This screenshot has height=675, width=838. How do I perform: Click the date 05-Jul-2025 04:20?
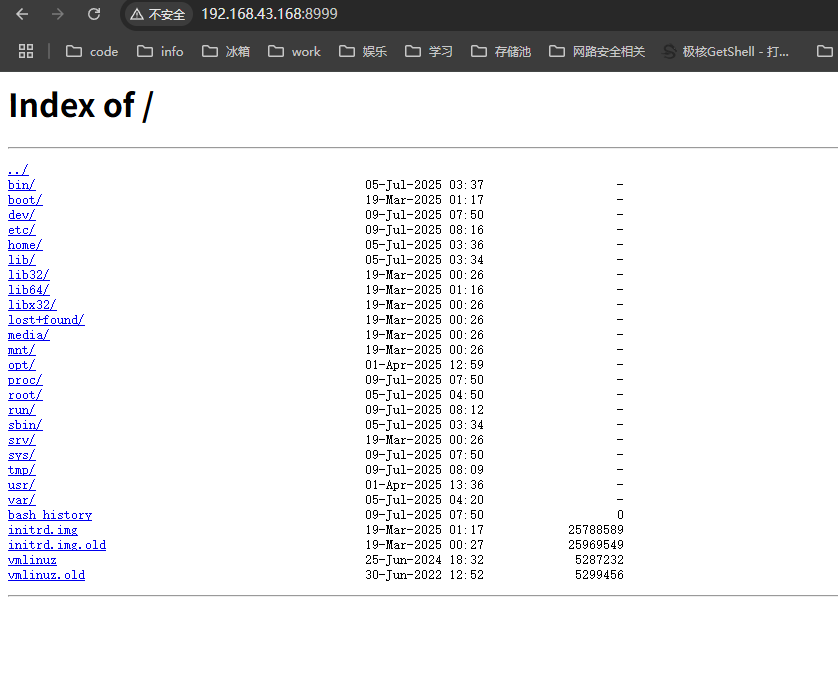(424, 500)
